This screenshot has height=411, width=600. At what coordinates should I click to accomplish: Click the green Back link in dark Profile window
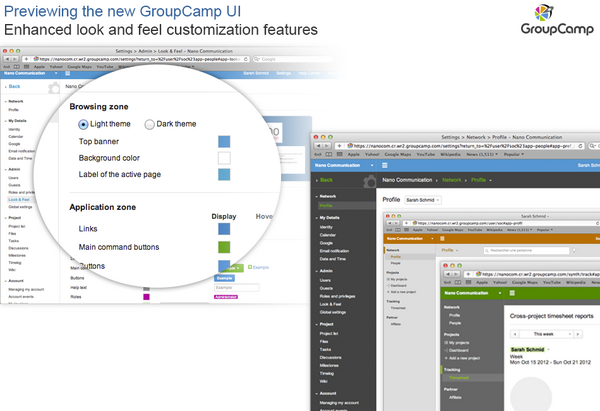326,180
